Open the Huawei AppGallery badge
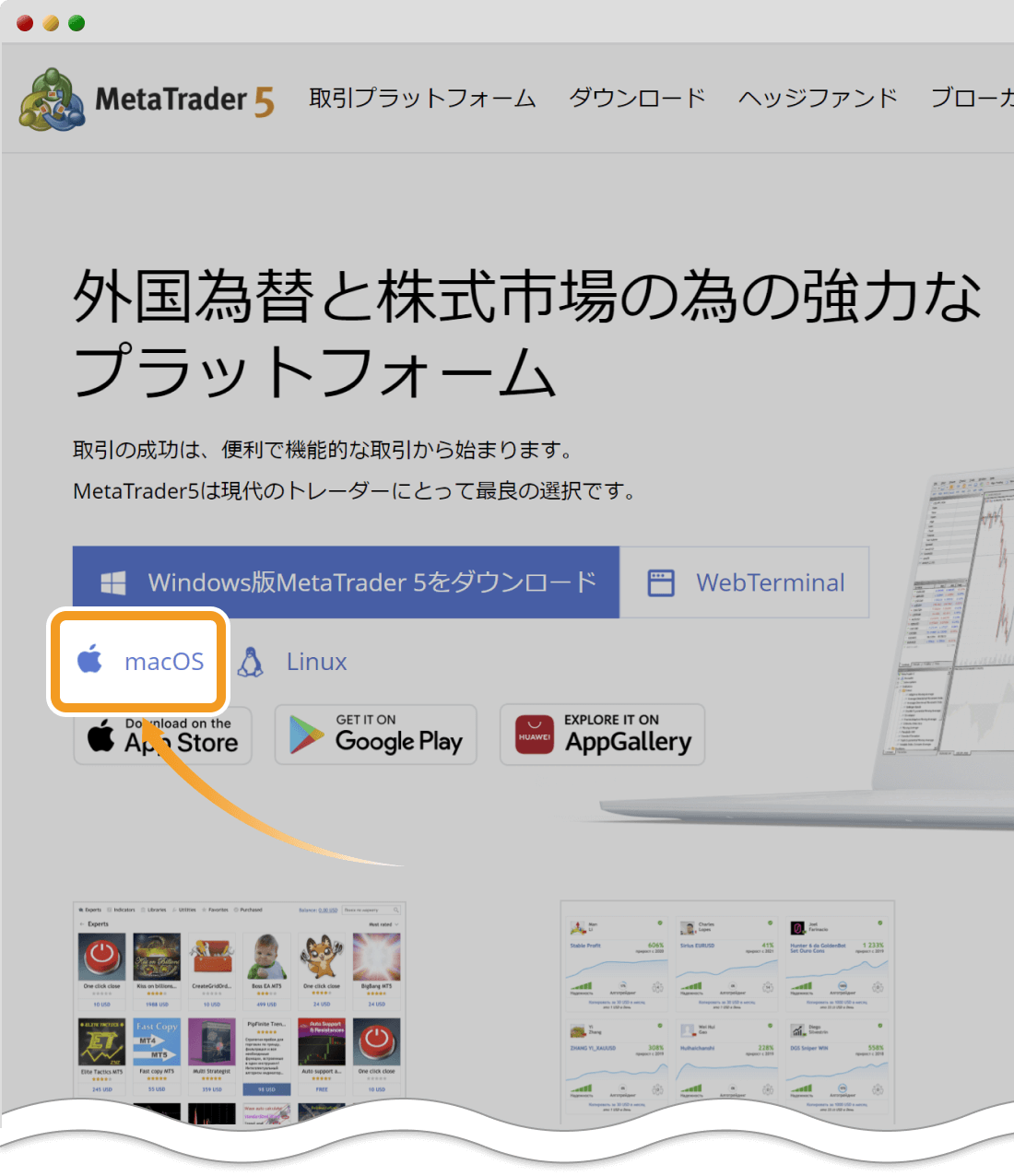Viewport: 1014px width, 1176px height. 602,735
